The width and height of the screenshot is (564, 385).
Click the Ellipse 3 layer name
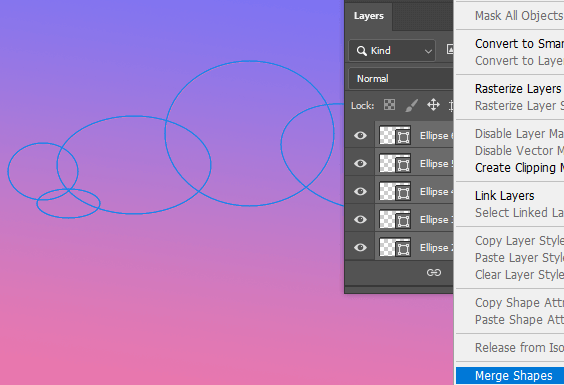(436, 219)
